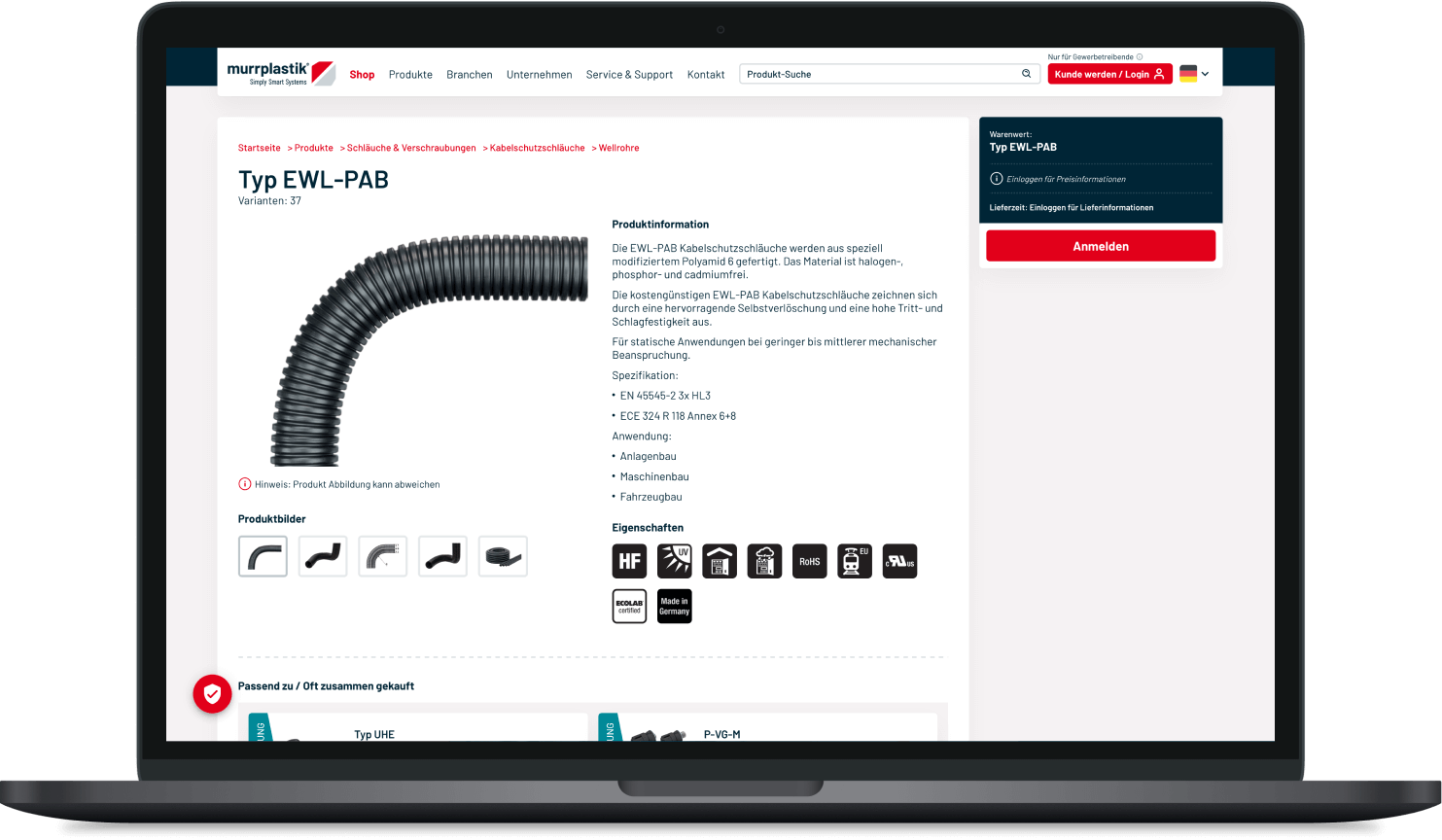Open the Produkte menu
Viewport: 1442px width, 840px height.
[x=410, y=75]
